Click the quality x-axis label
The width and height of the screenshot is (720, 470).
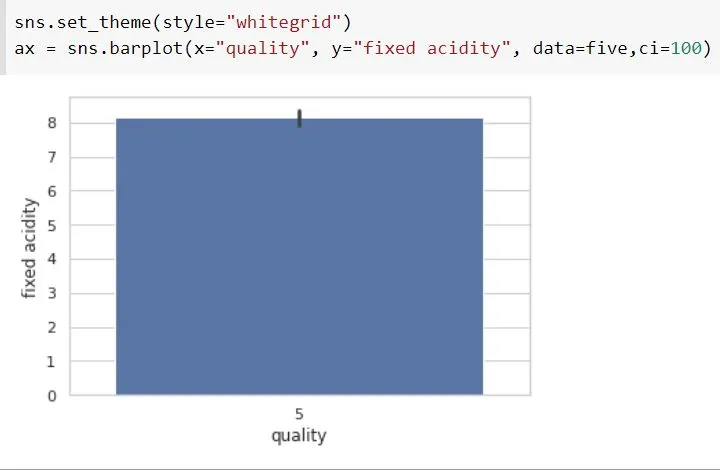299,436
